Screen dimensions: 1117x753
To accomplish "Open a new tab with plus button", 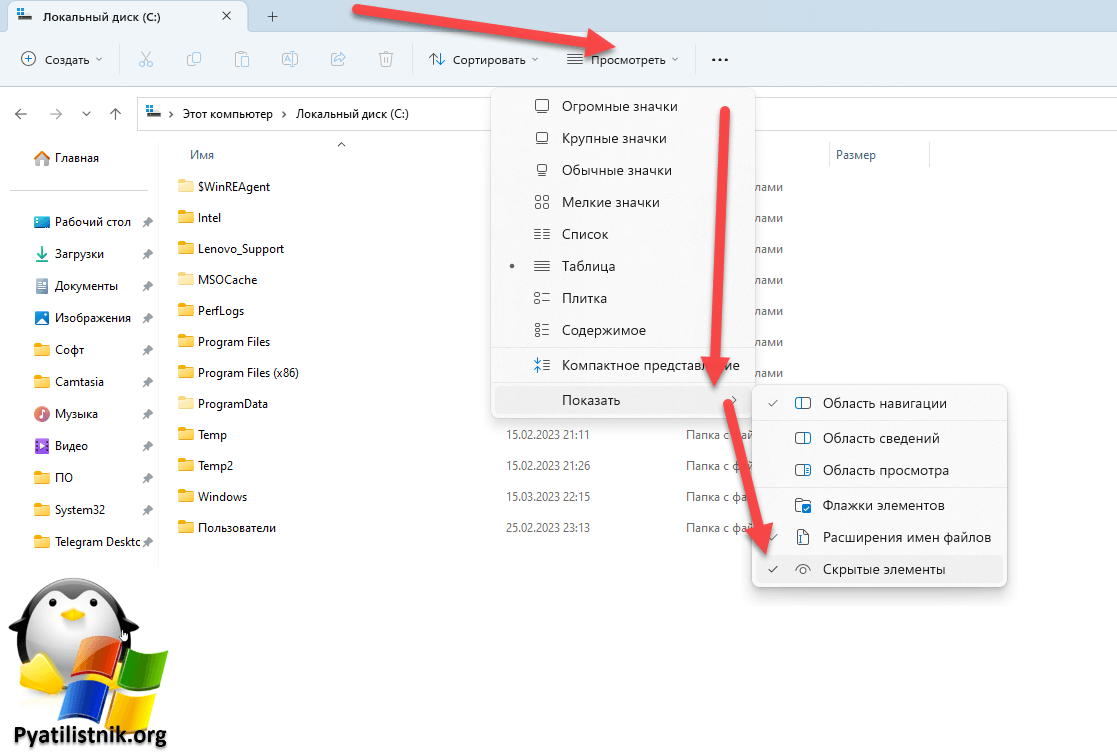I will coord(273,17).
